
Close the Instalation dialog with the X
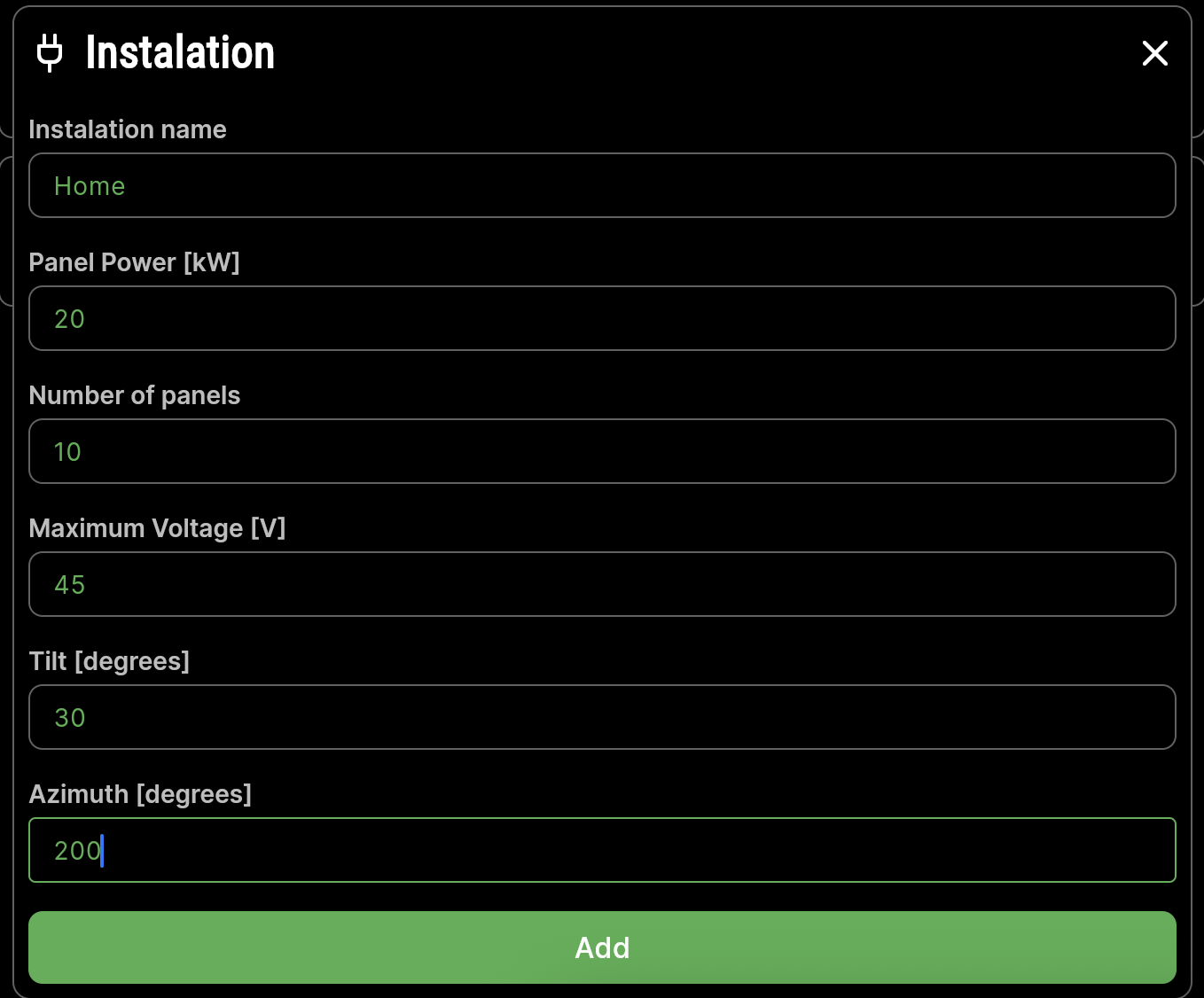pyautogui.click(x=1155, y=53)
